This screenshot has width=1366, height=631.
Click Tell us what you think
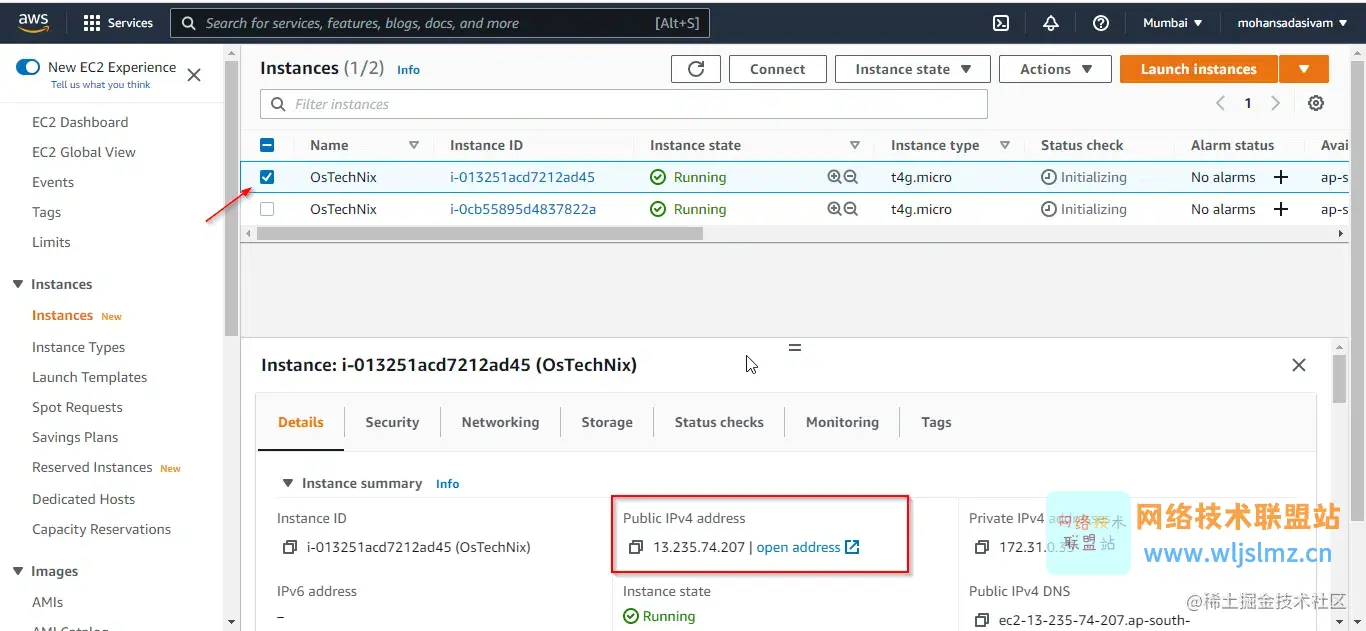[101, 85]
